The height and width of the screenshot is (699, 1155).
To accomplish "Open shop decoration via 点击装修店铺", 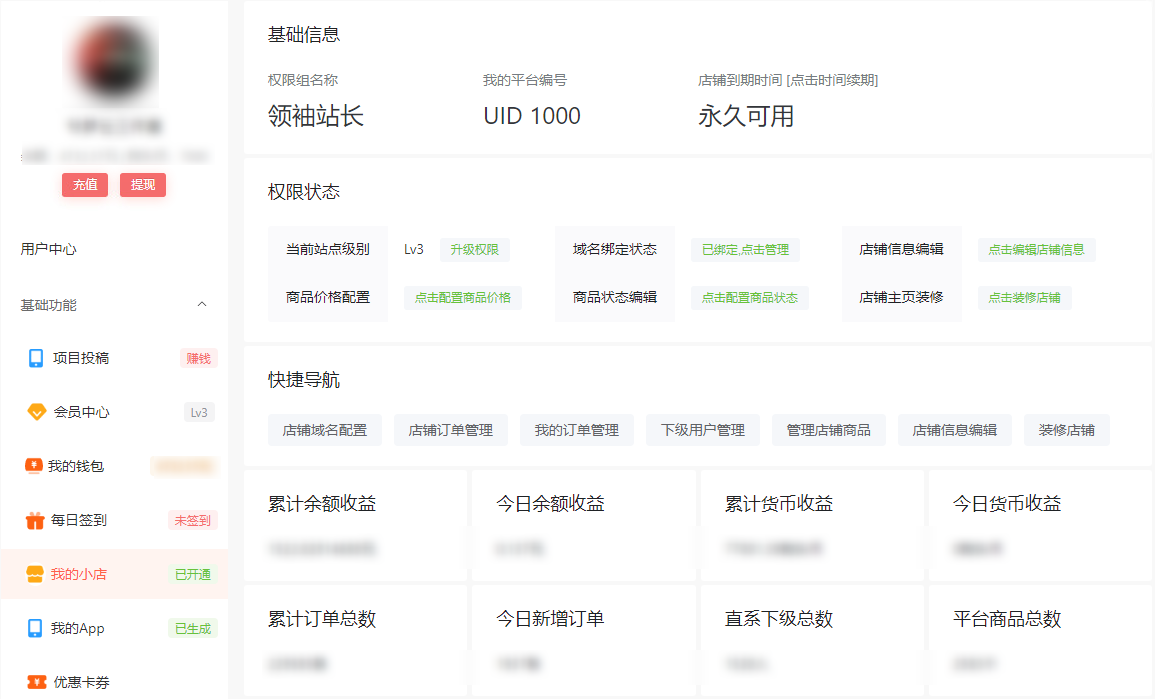I will pos(1024,297).
